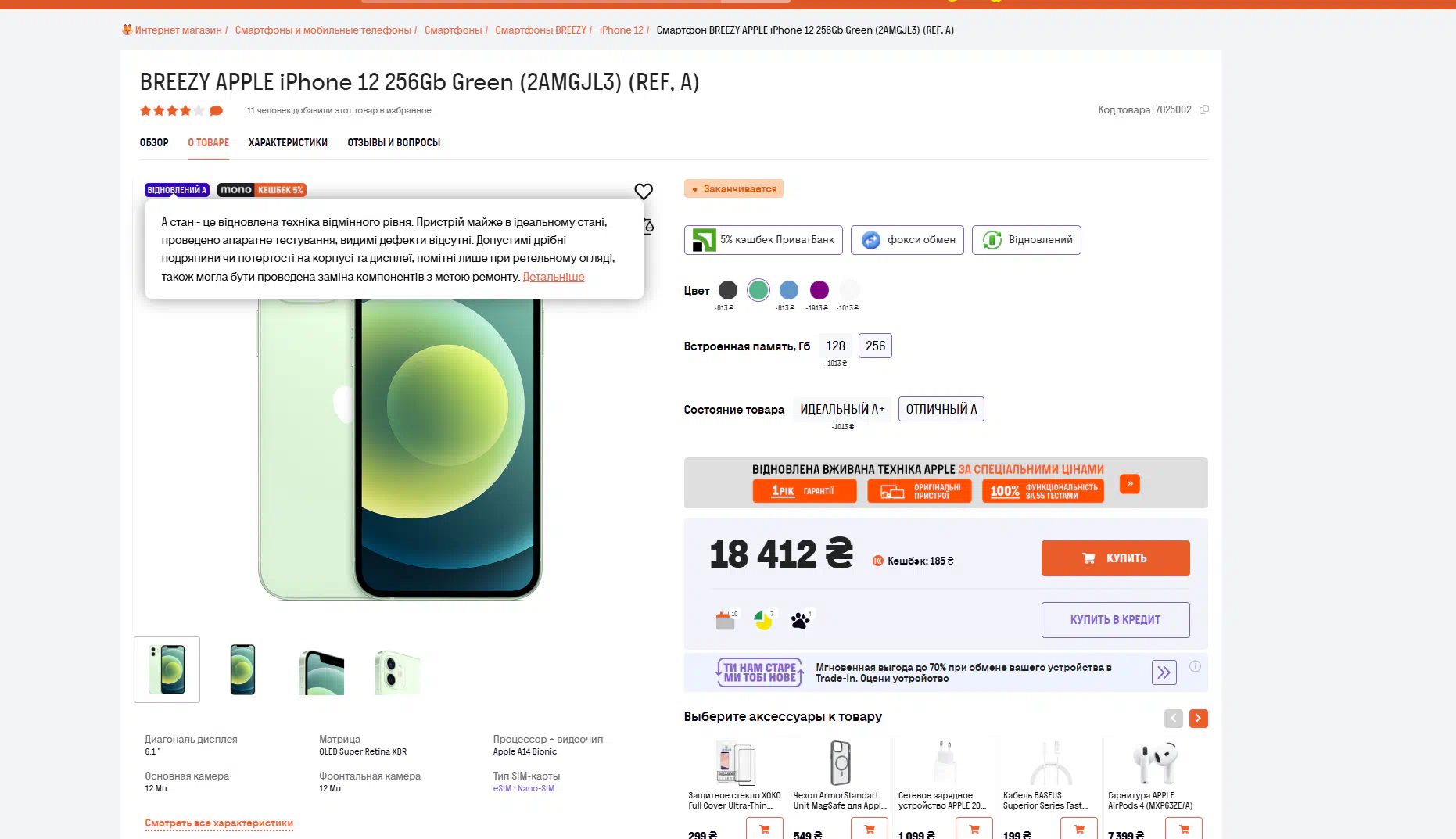Select purple color swatch
This screenshot has height=839, width=1456.
819,290
